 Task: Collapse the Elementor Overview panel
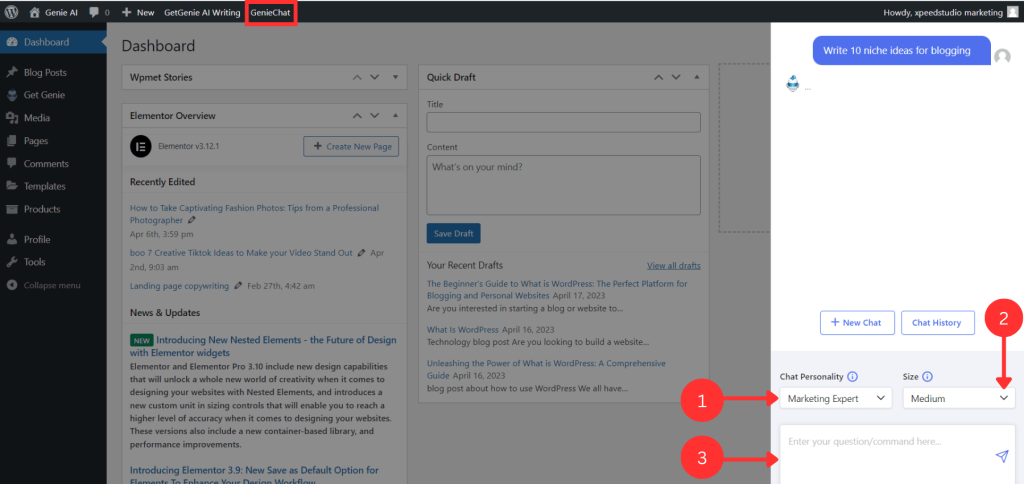pyautogui.click(x=395, y=116)
